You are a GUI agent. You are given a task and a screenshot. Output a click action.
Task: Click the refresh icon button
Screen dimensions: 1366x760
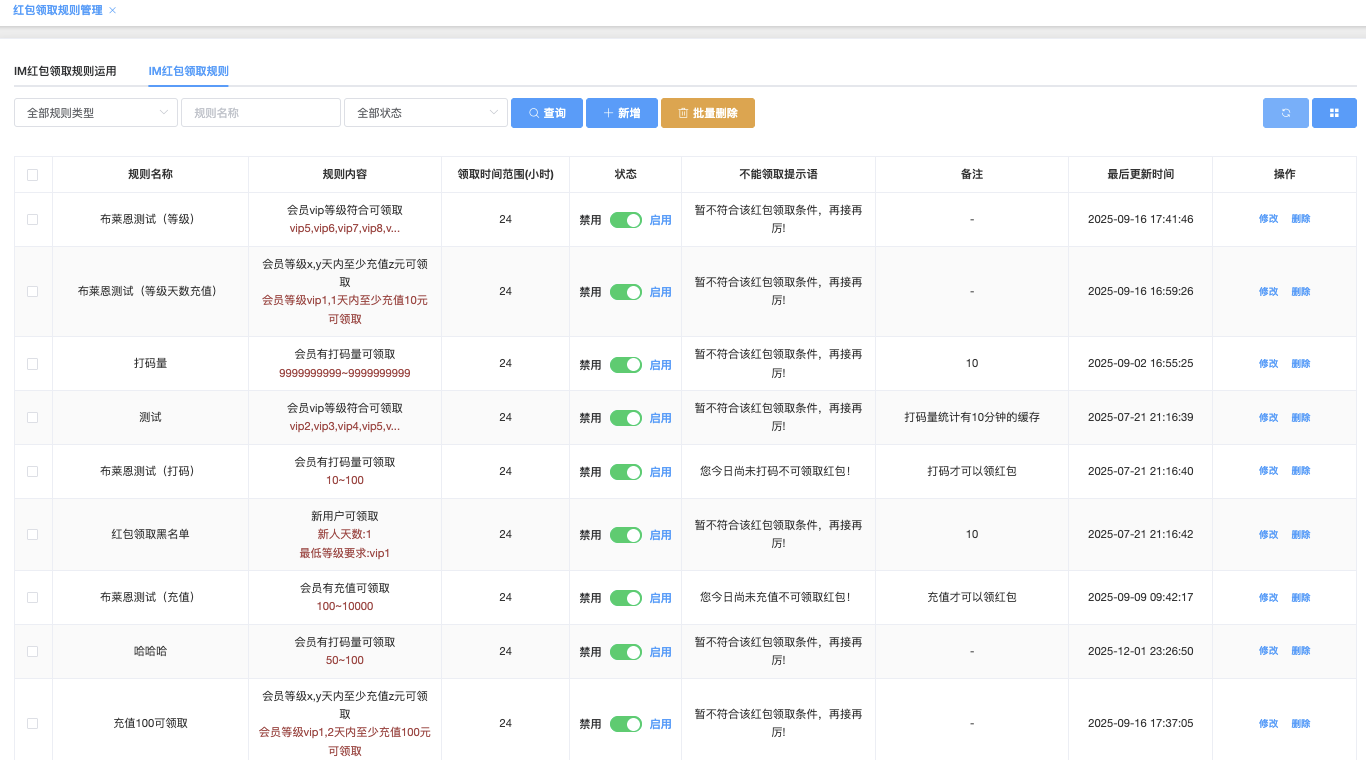click(x=1285, y=113)
